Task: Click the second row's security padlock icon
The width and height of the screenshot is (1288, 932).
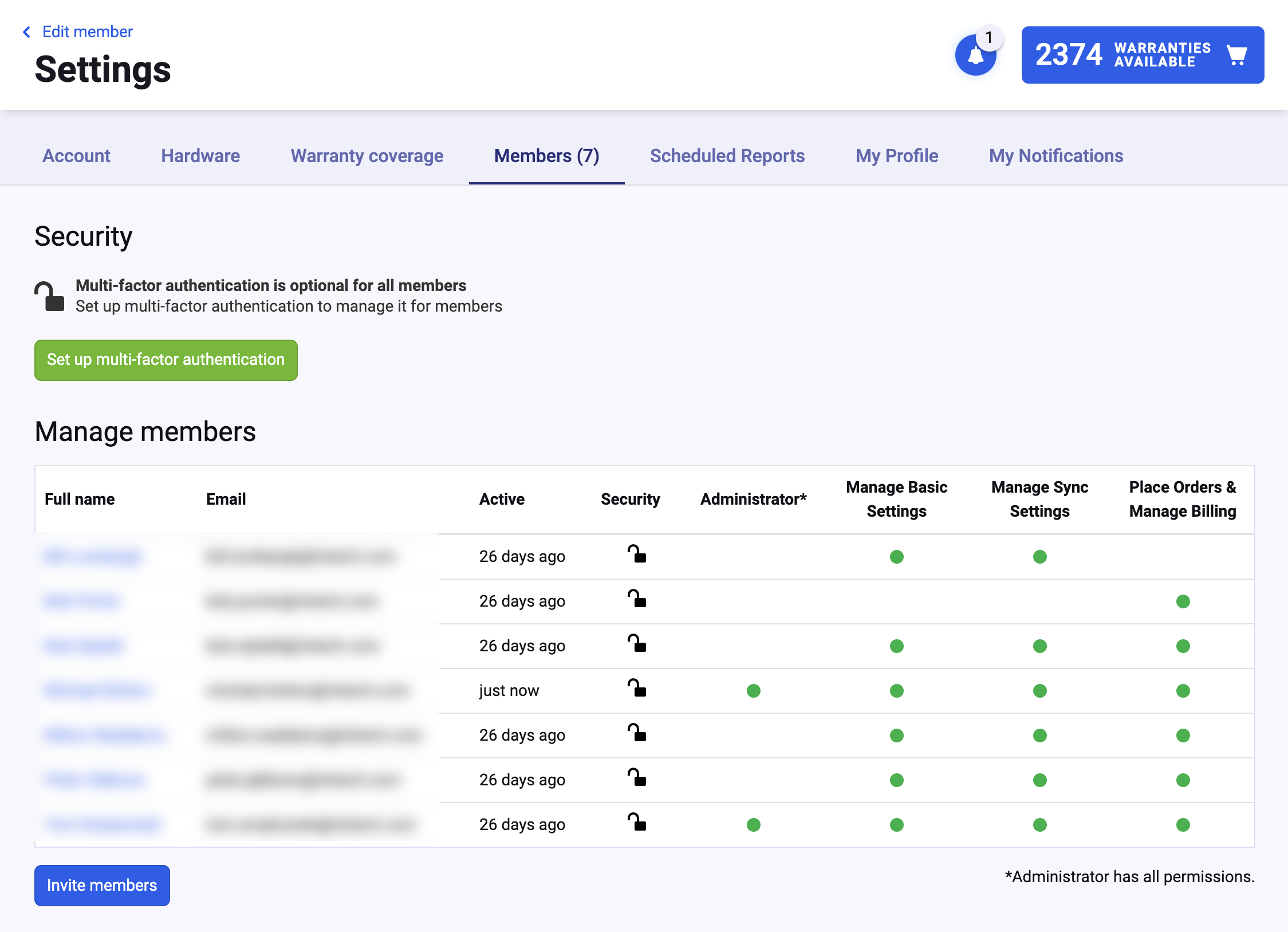Action: 637,599
